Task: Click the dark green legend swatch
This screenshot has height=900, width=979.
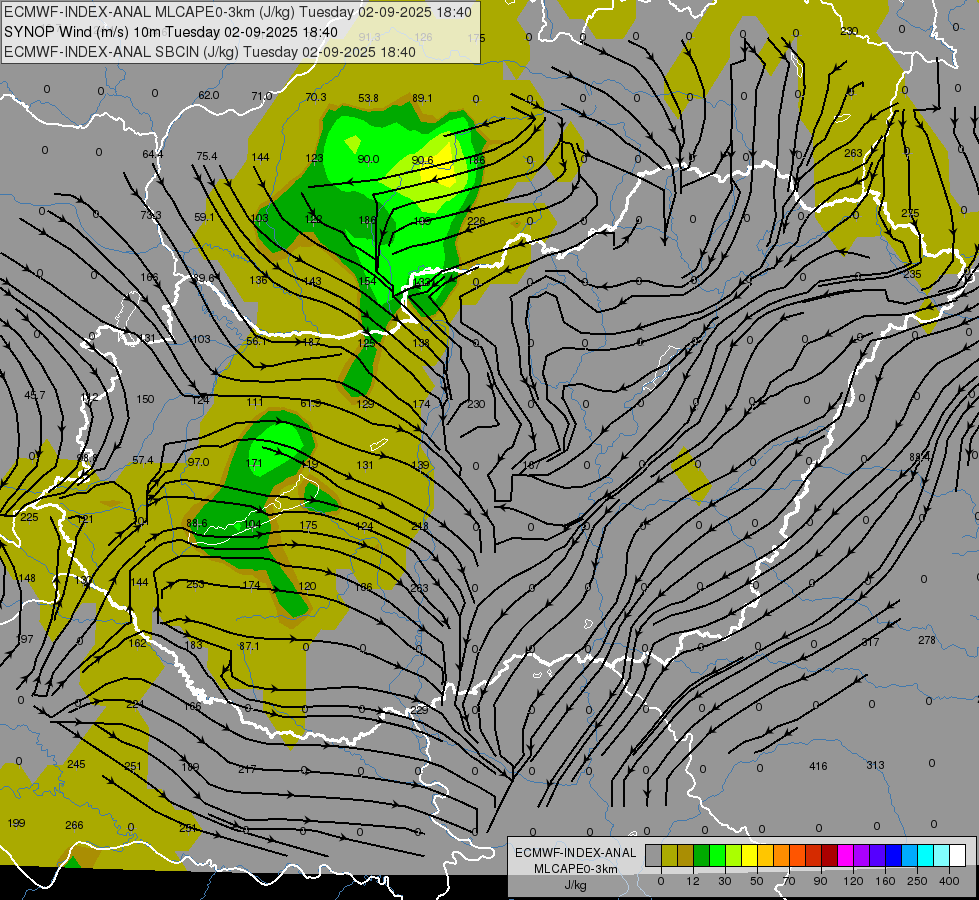Action: pos(701,856)
